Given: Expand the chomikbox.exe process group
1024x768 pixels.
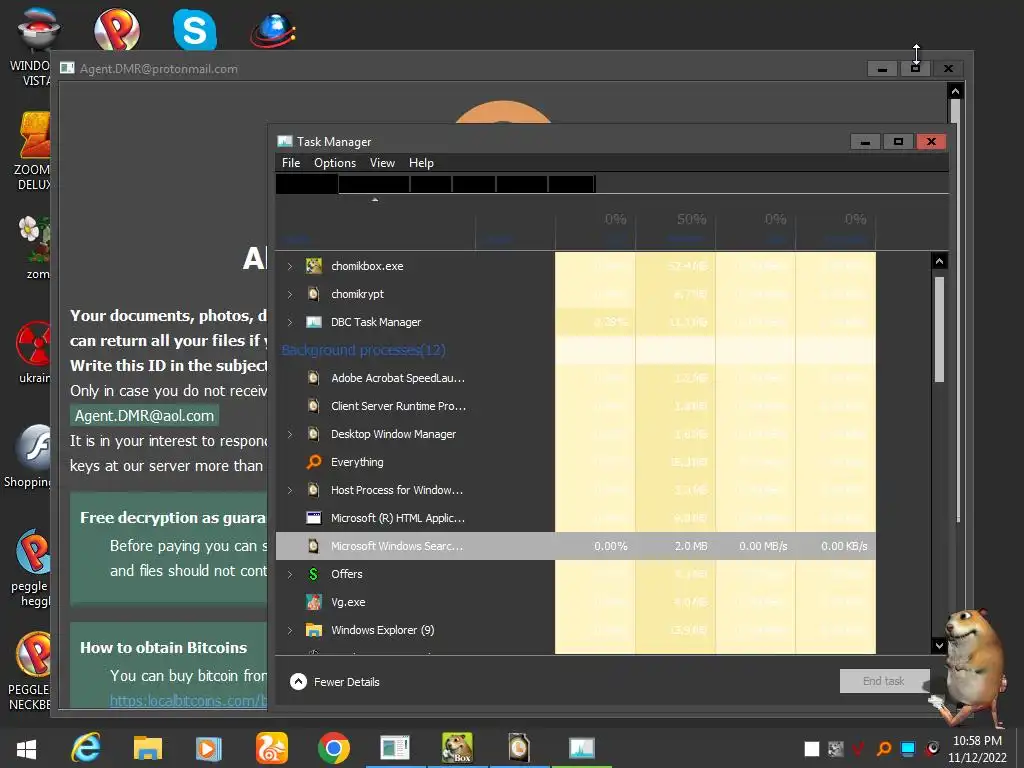Looking at the screenshot, I should 290,266.
